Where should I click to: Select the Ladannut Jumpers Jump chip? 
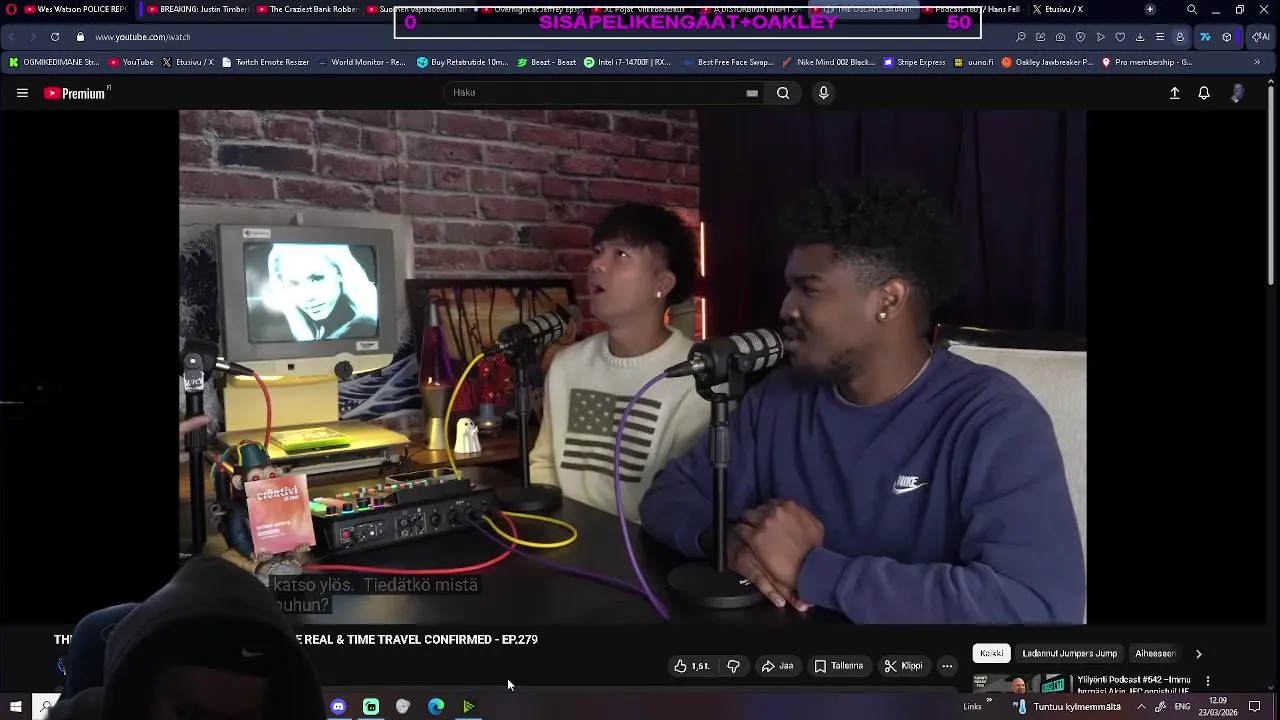click(x=1069, y=654)
